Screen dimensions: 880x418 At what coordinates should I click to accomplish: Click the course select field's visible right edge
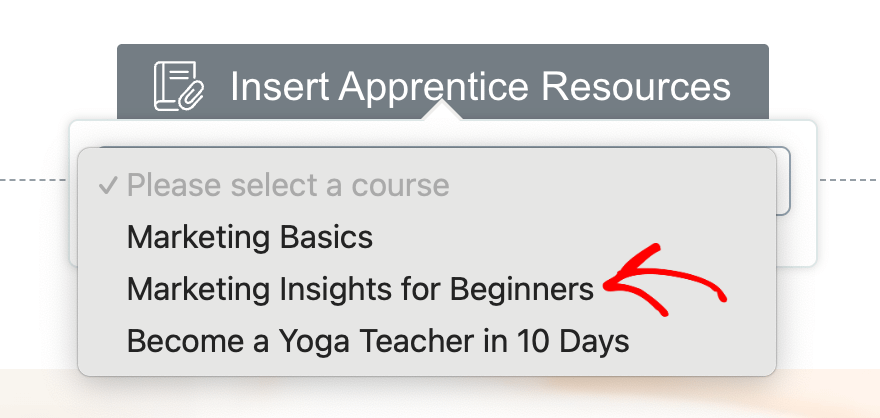pyautogui.click(x=783, y=181)
